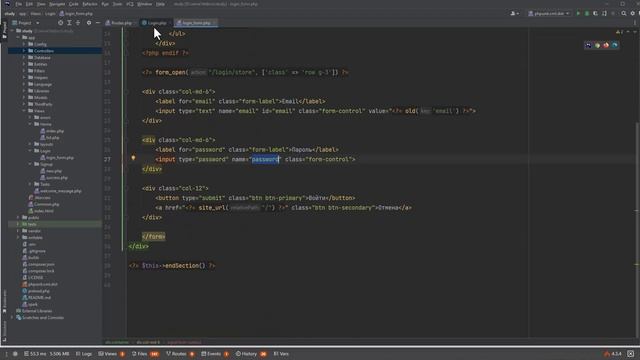Open the Project side tool window strip
640x360 pixels.
click(x=4, y=30)
